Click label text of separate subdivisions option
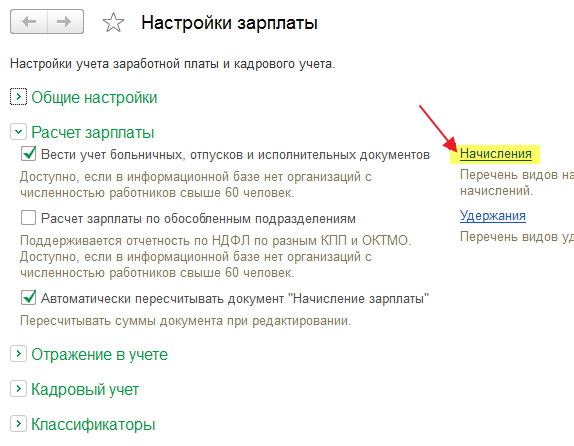 [x=198, y=219]
